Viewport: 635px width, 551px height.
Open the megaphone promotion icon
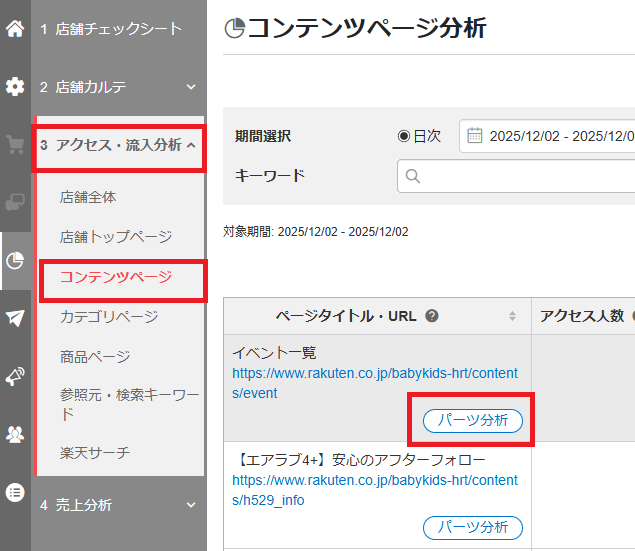[x=15, y=376]
